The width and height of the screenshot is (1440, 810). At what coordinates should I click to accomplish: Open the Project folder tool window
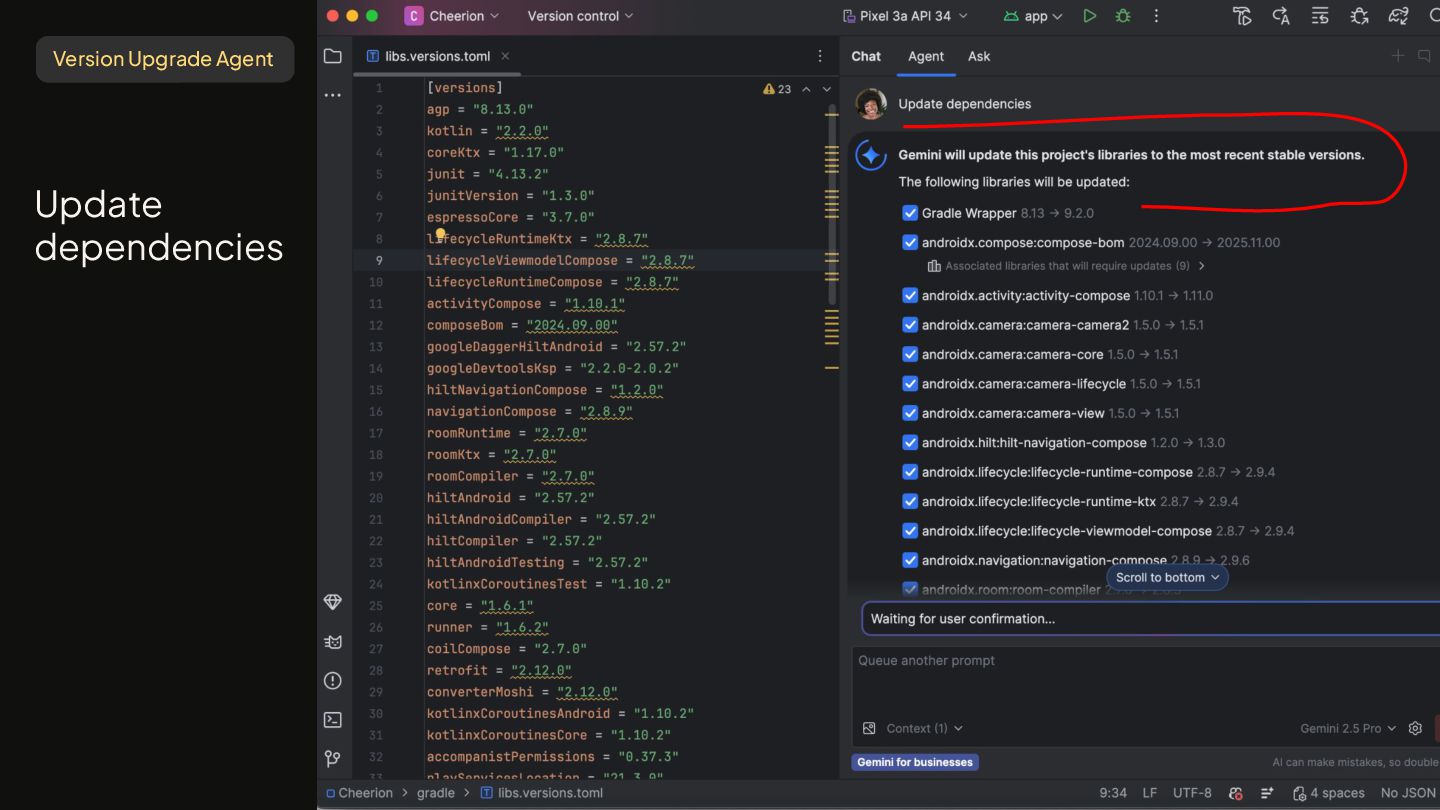coord(333,56)
